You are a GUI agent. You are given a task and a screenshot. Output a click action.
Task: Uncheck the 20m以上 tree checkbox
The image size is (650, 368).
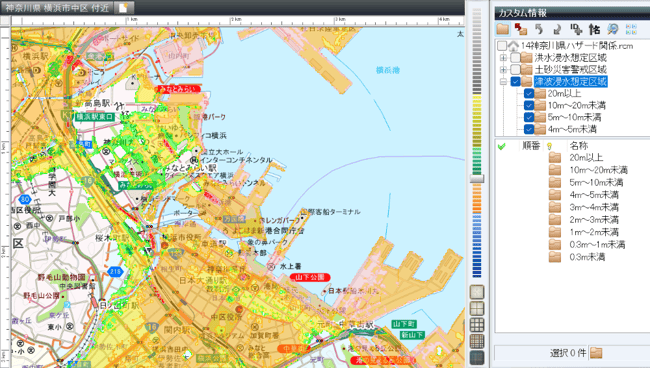(x=529, y=93)
